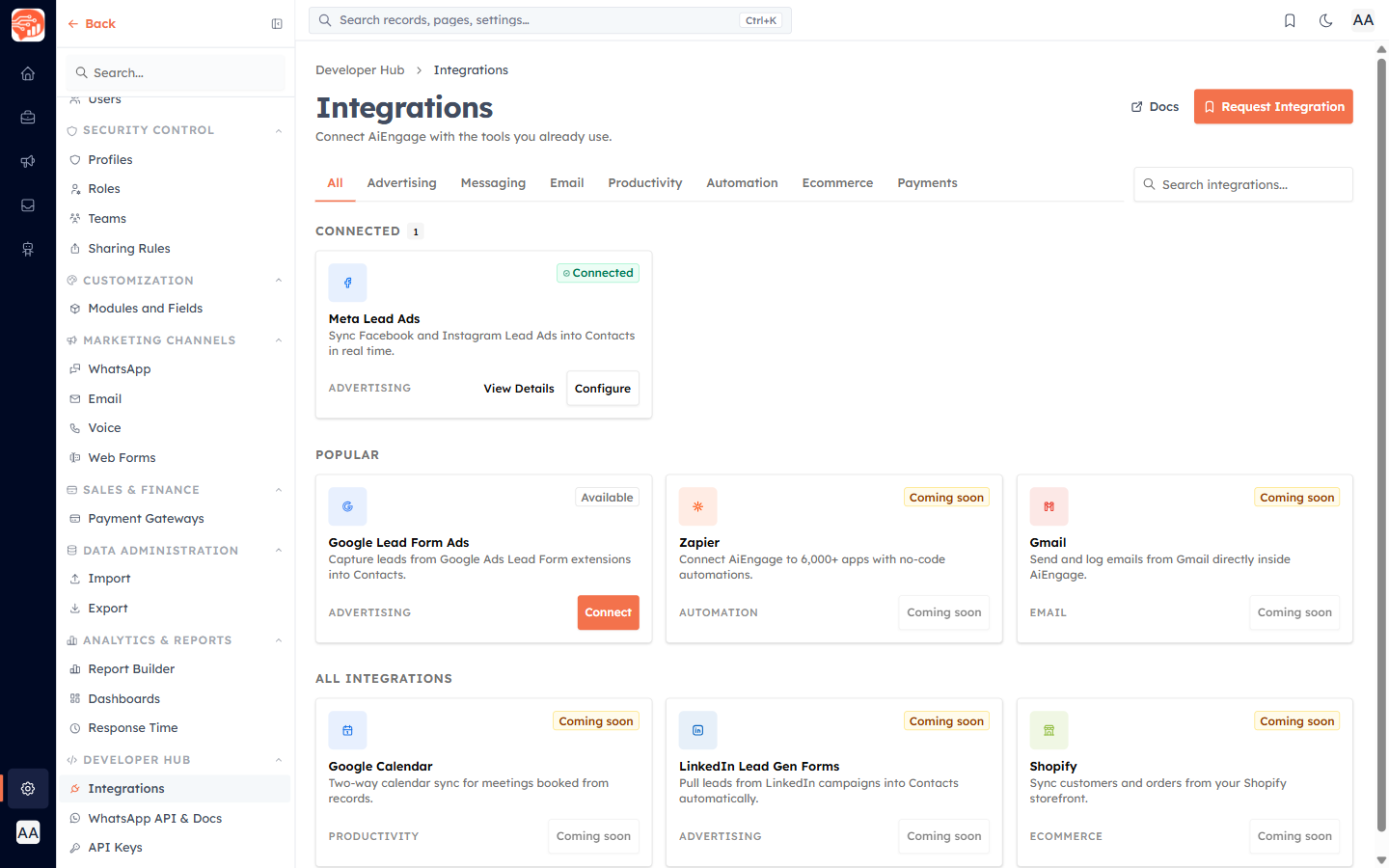Click the Developer Hub breadcrumb
This screenshot has height=868, width=1389.
pyautogui.click(x=360, y=70)
